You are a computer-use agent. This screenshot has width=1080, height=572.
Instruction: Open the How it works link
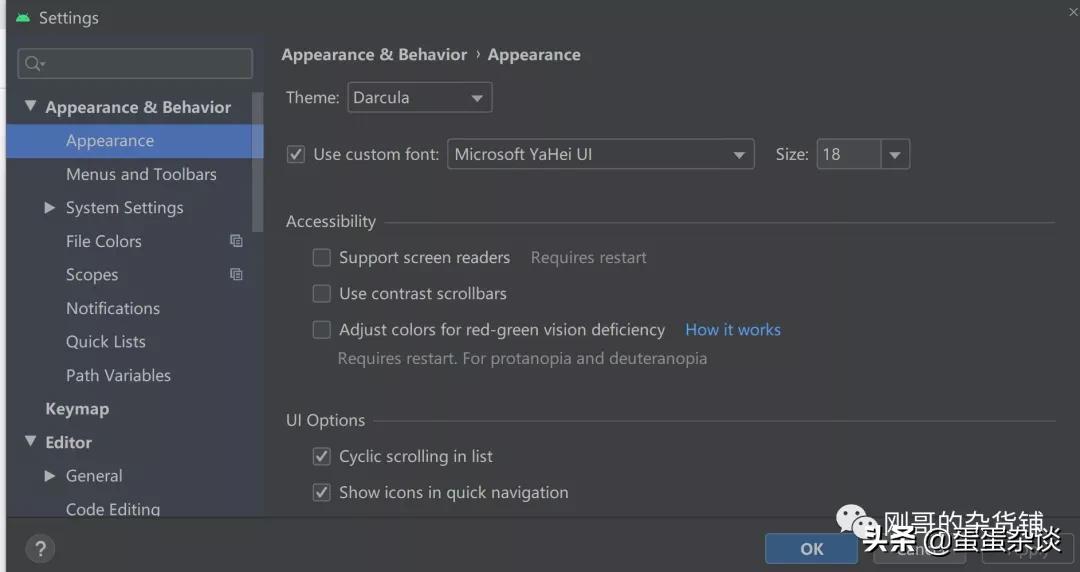(x=733, y=330)
